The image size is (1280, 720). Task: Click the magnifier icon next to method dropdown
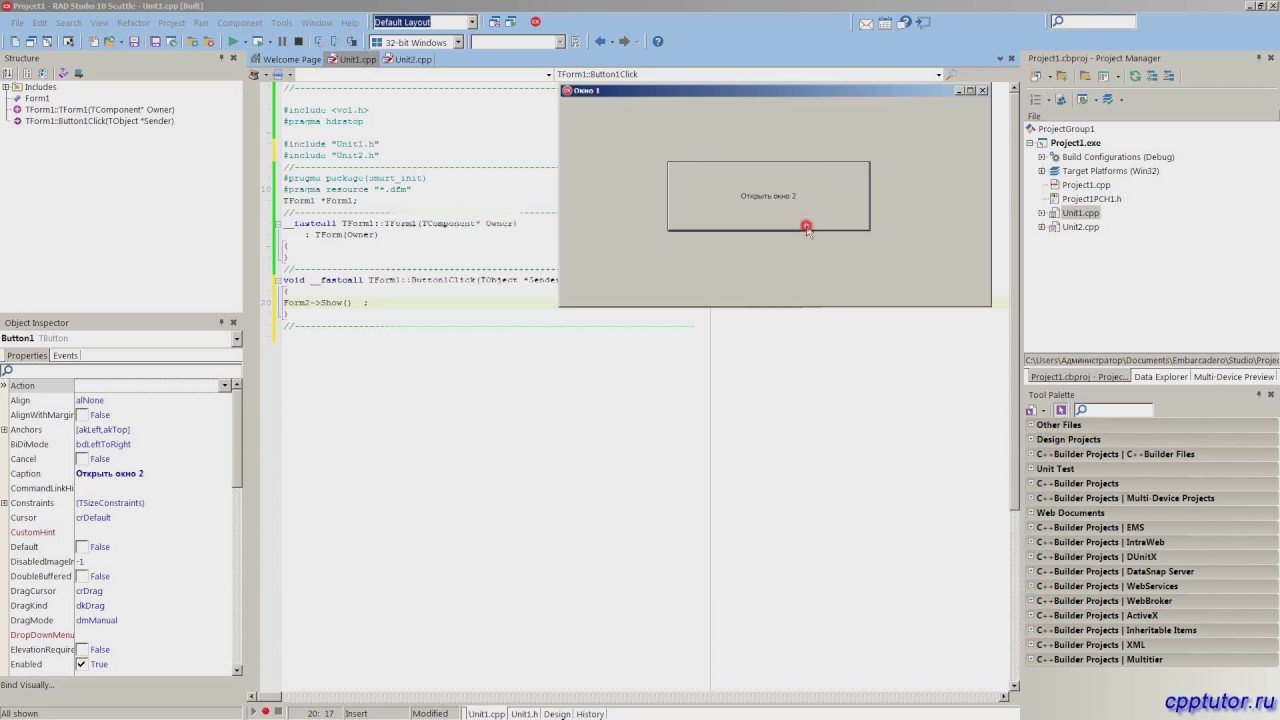(951, 74)
